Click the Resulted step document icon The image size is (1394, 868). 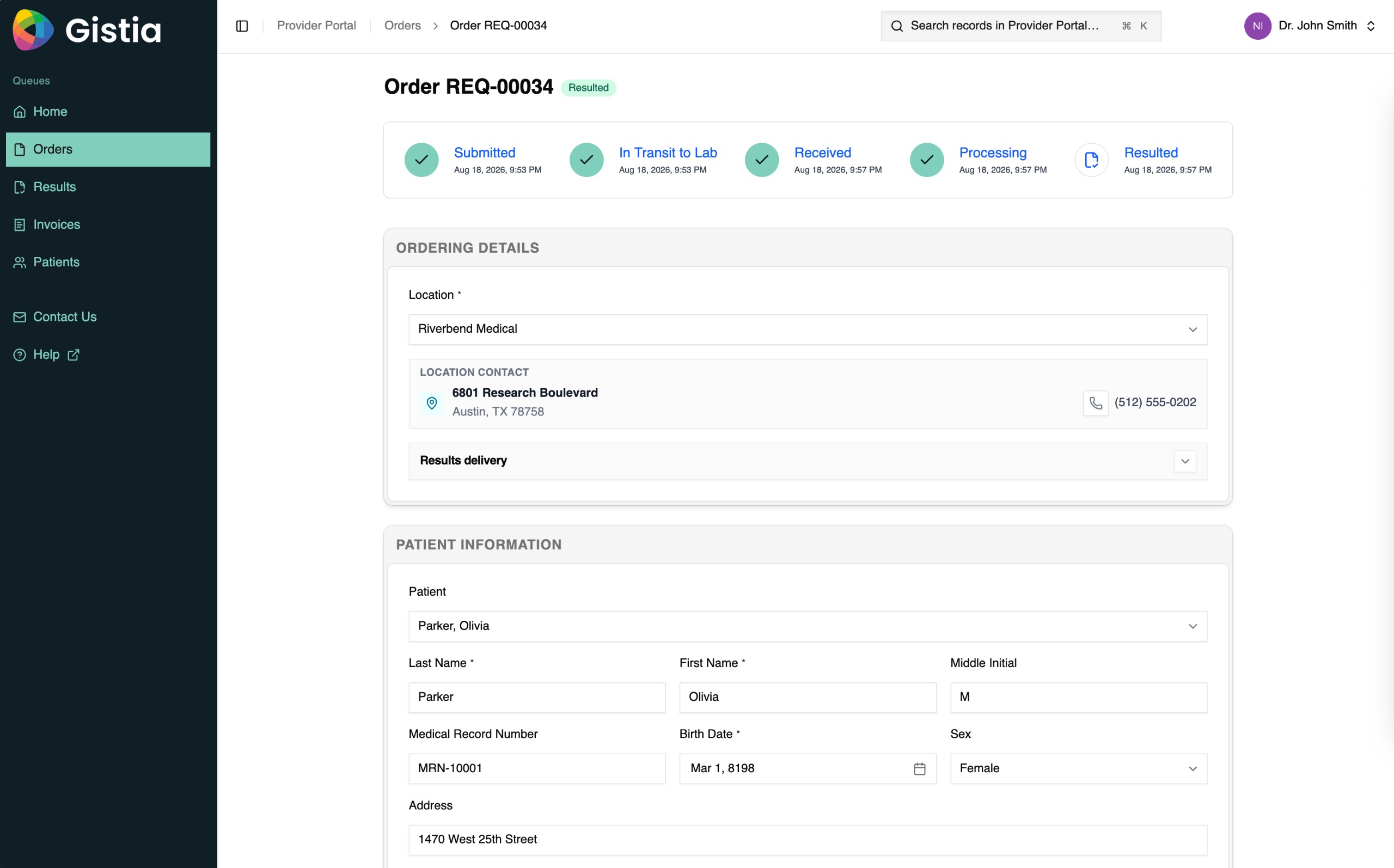pos(1091,160)
